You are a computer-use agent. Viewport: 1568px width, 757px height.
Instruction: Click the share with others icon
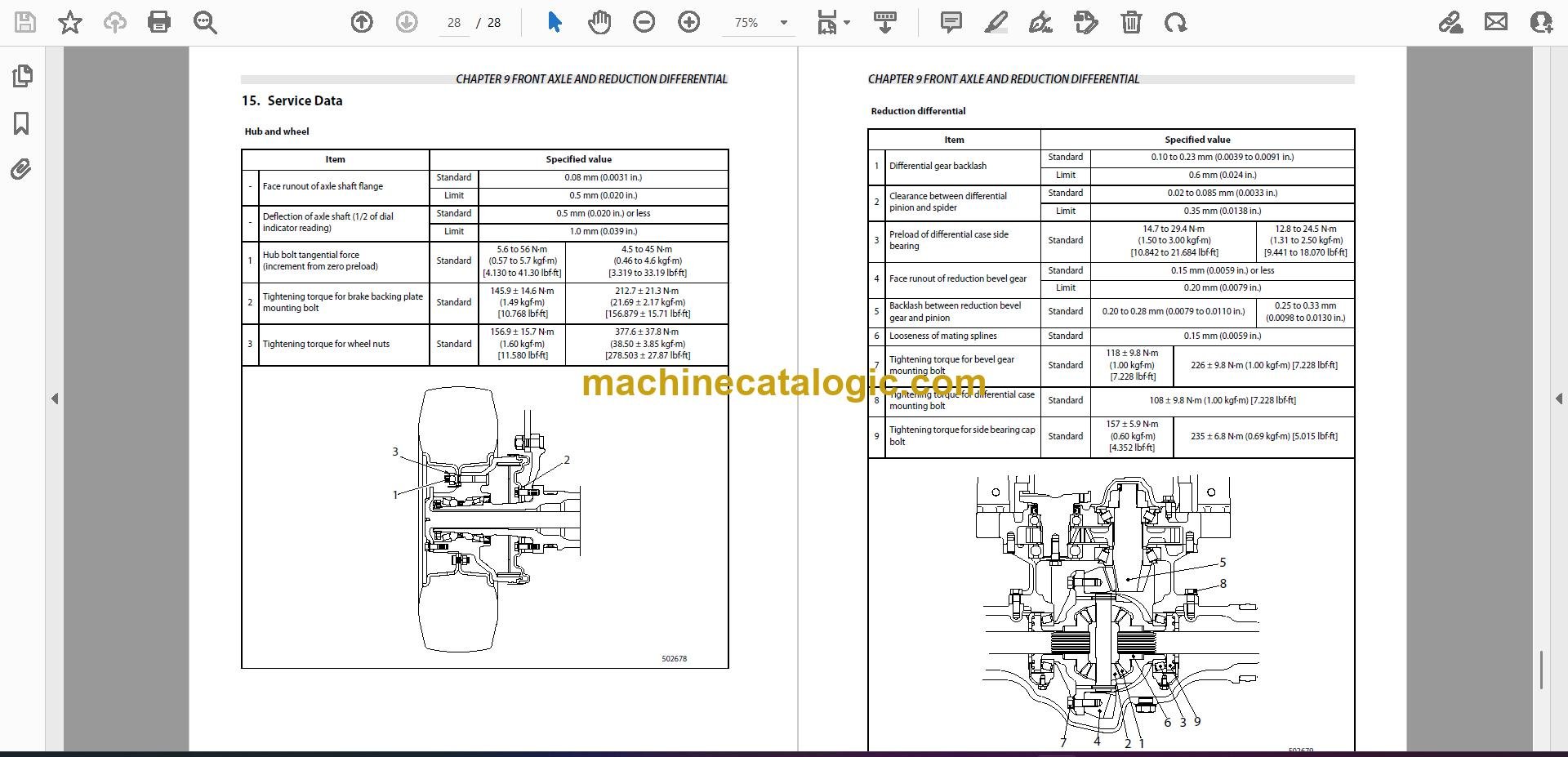click(1541, 22)
